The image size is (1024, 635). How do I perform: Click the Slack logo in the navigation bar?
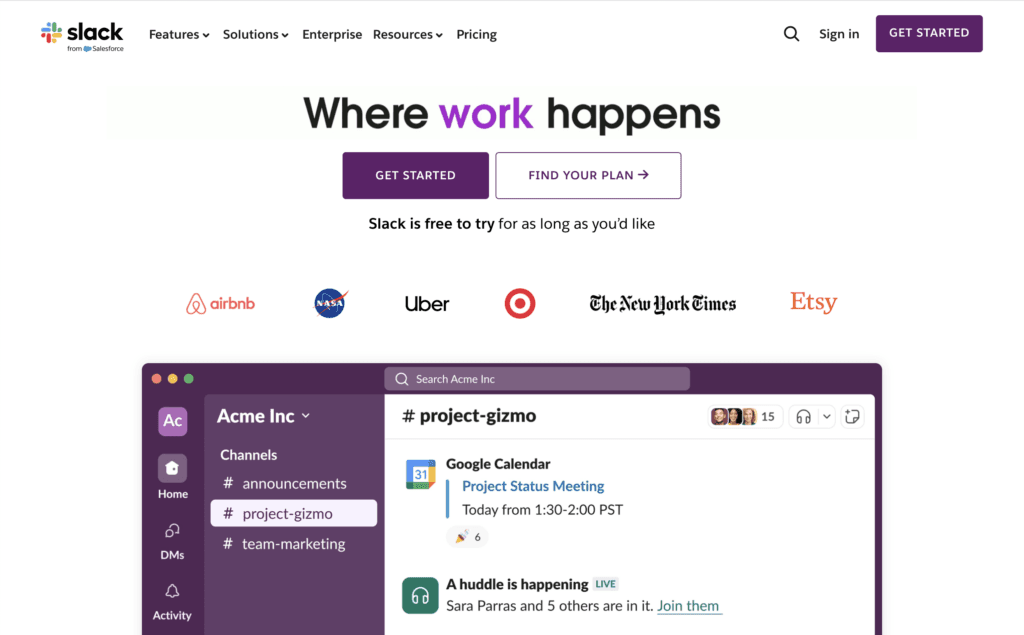82,33
